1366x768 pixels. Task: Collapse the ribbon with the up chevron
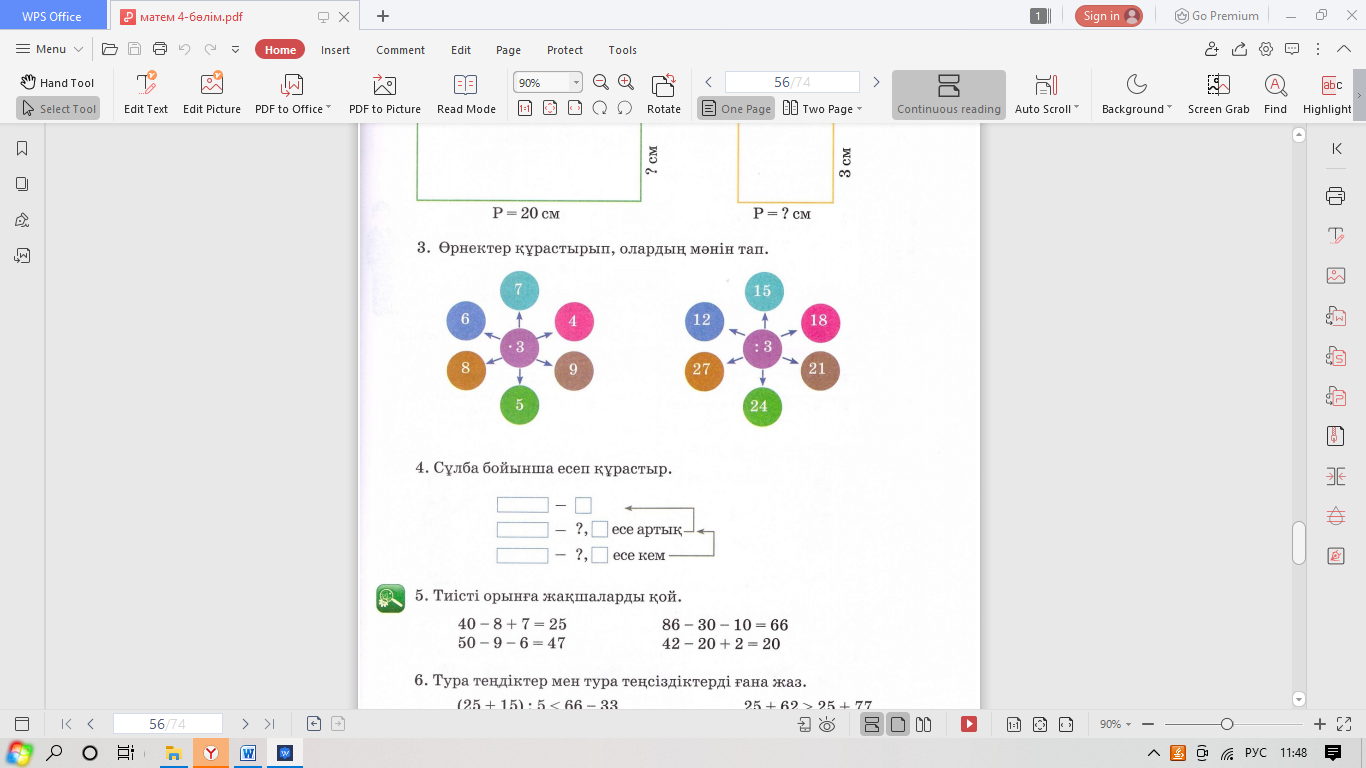1345,49
